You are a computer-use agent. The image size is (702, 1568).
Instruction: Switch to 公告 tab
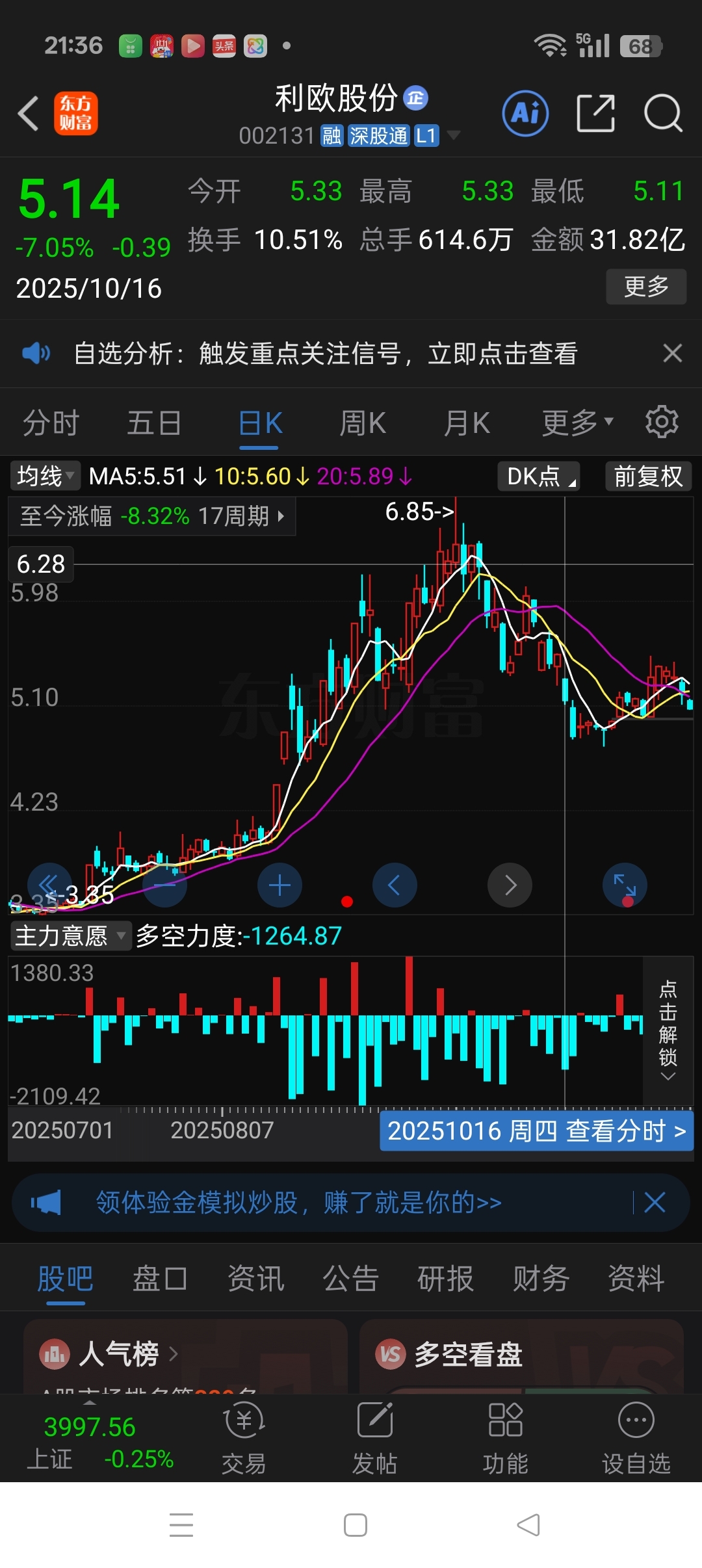pos(350,1279)
